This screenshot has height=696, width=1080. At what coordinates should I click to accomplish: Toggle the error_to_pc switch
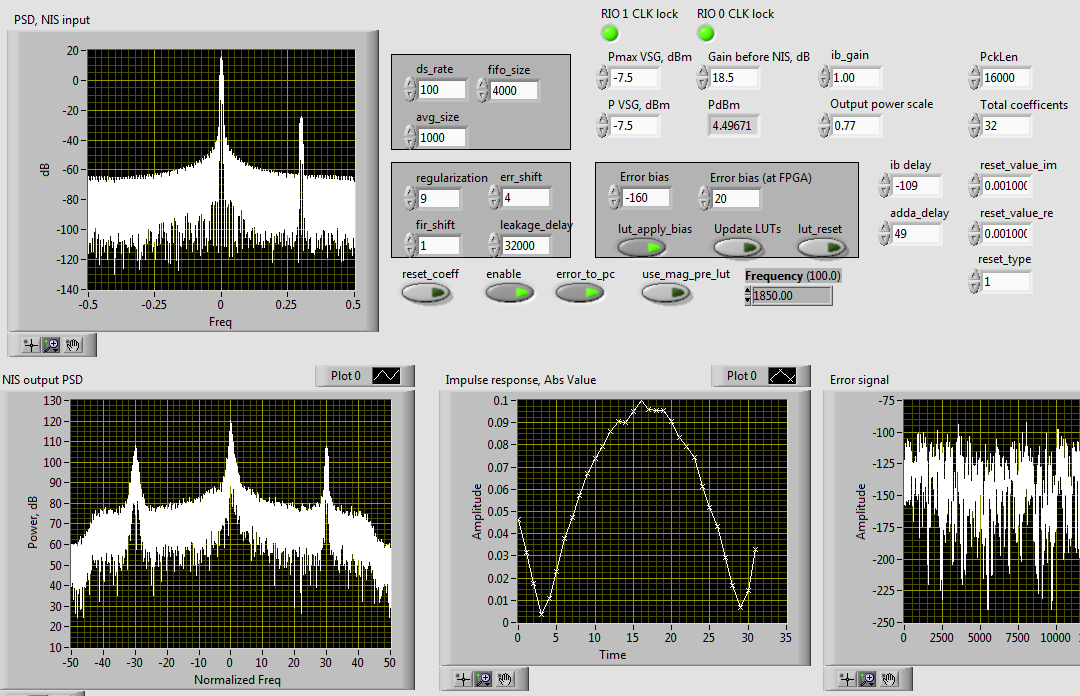click(580, 292)
